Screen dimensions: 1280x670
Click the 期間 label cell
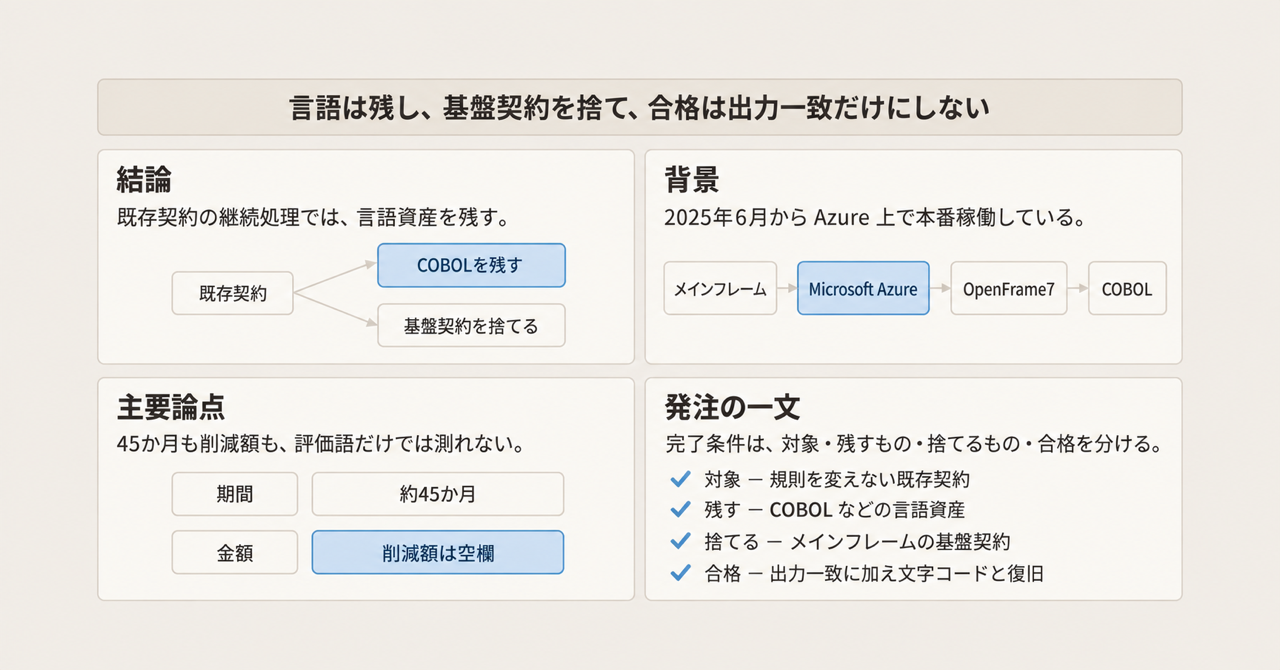[235, 494]
